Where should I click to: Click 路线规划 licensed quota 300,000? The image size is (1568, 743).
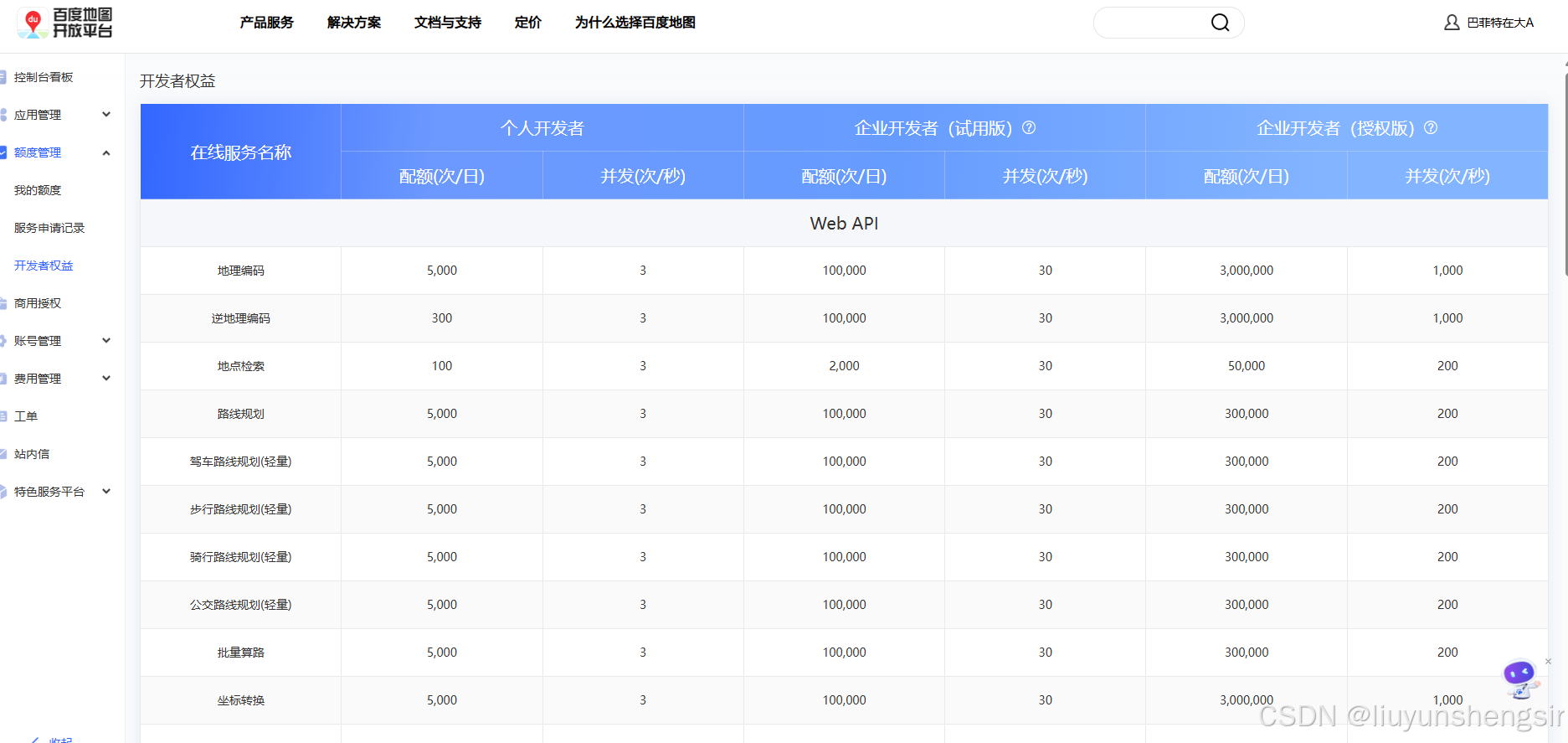pyautogui.click(x=1247, y=414)
